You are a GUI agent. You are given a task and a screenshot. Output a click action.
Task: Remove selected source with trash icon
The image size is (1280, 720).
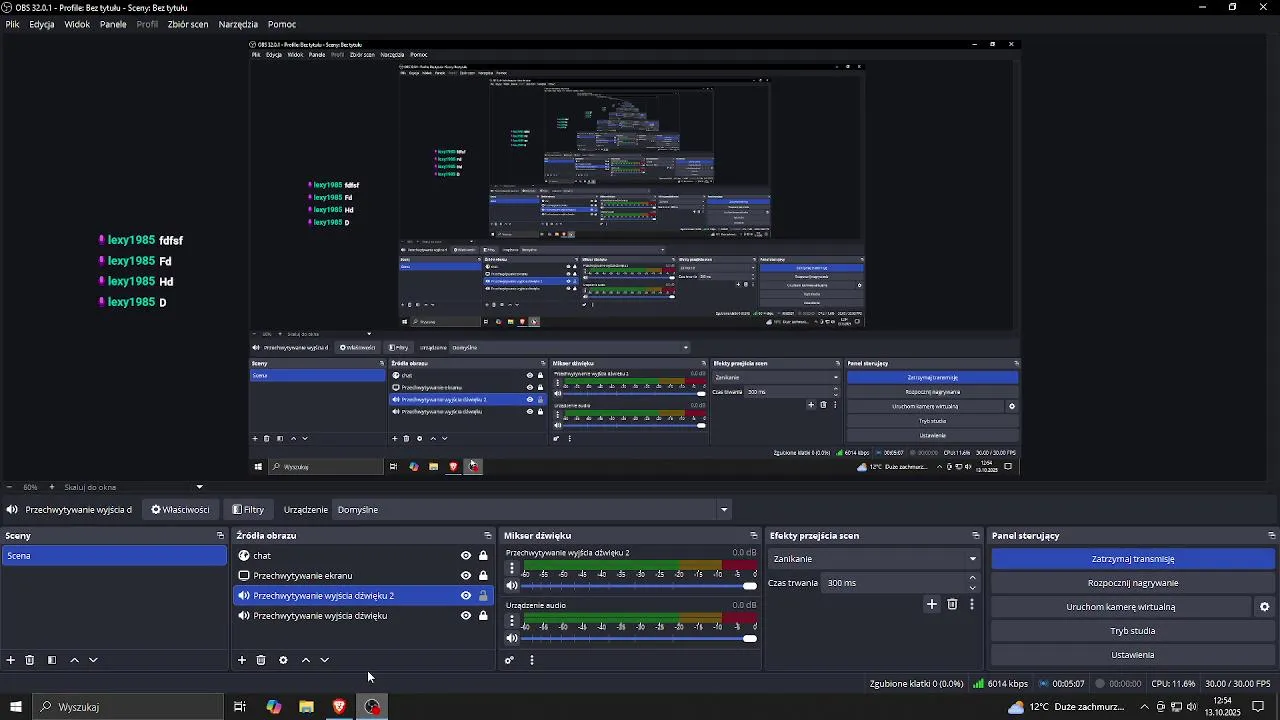point(261,660)
